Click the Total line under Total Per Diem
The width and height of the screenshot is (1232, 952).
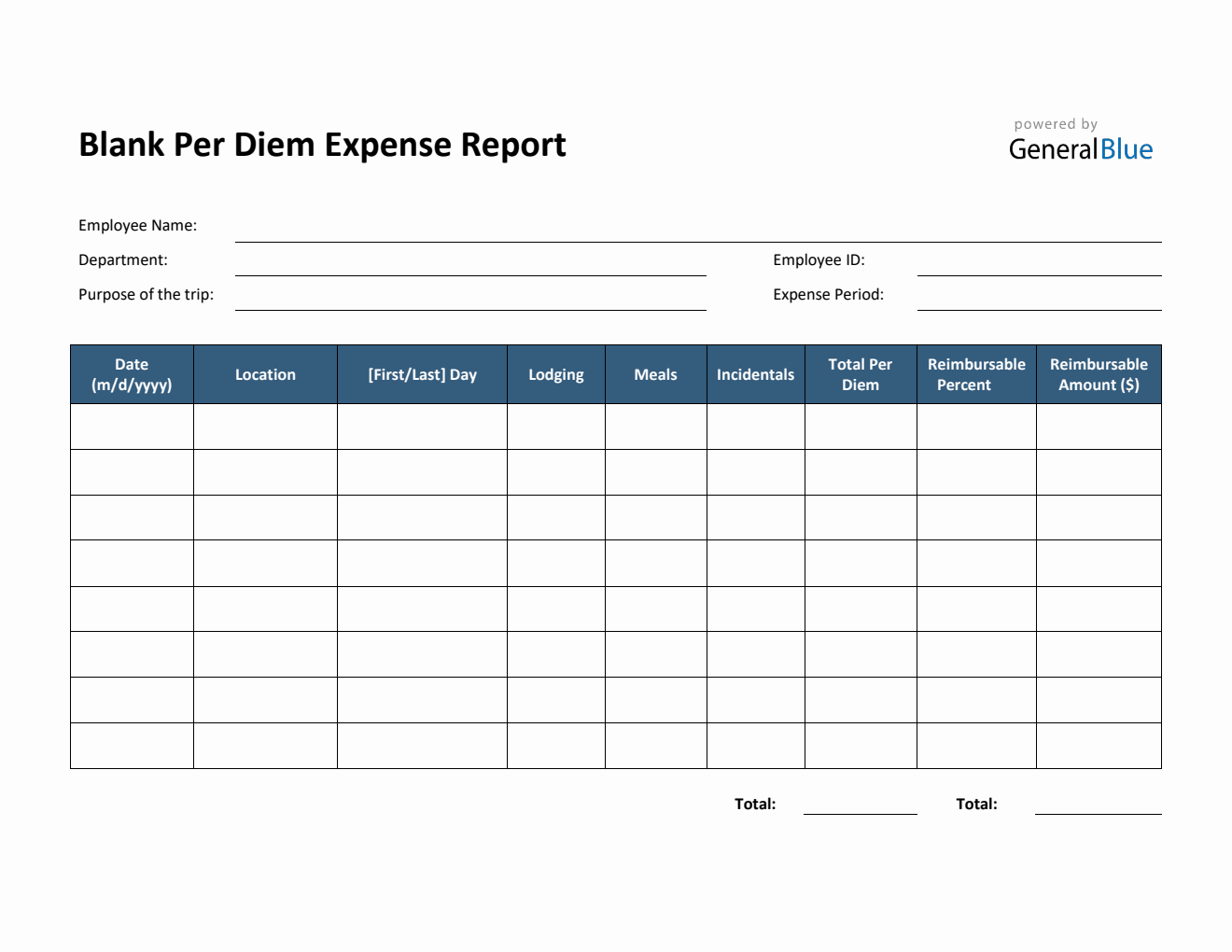coord(859,812)
